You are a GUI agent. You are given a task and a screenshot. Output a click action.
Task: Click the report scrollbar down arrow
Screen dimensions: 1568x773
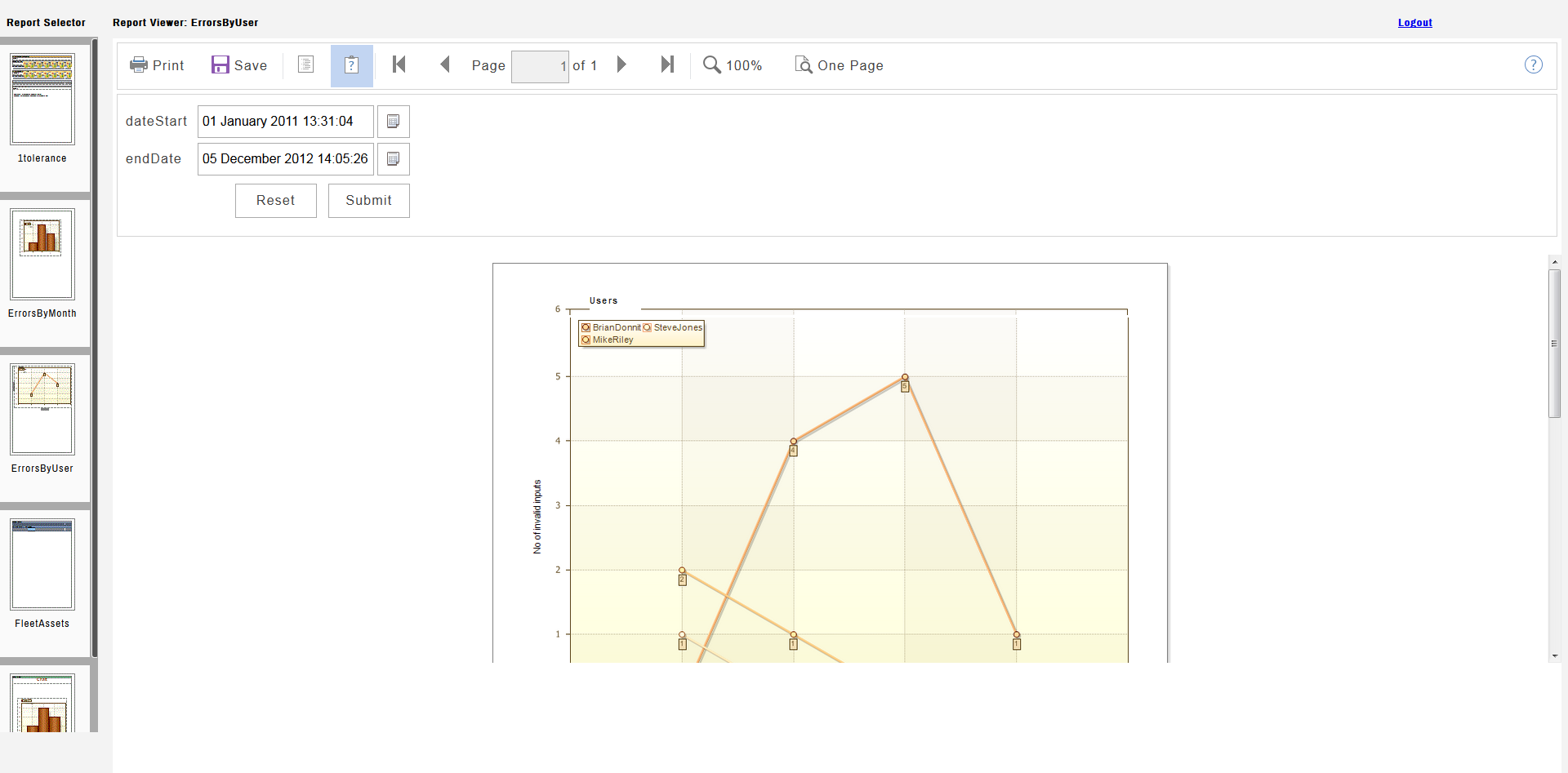click(x=1554, y=655)
